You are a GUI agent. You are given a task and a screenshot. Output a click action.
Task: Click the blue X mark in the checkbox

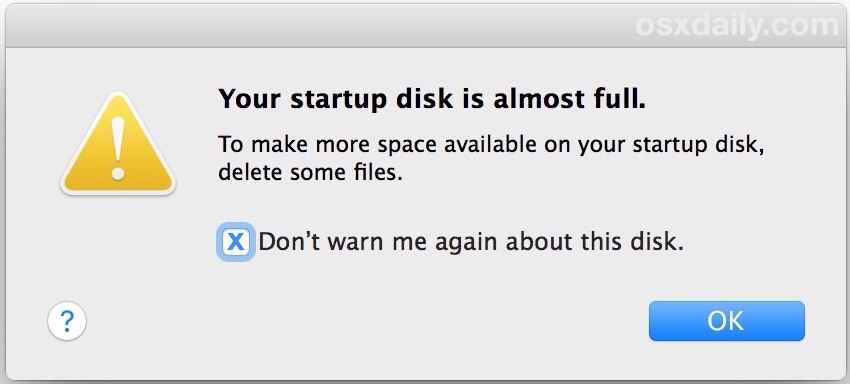coord(236,242)
